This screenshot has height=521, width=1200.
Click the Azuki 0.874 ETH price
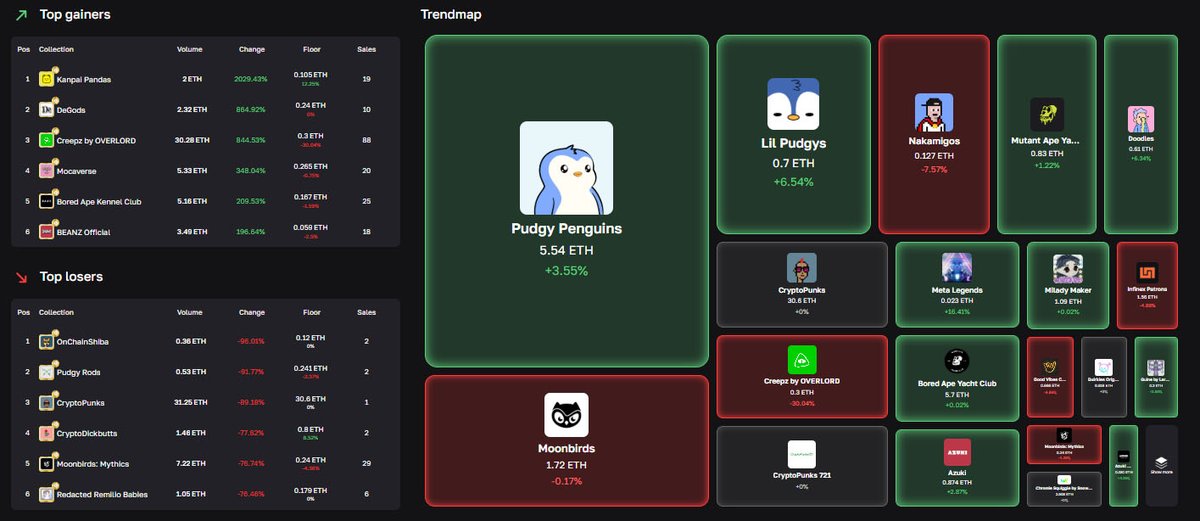pos(957,482)
